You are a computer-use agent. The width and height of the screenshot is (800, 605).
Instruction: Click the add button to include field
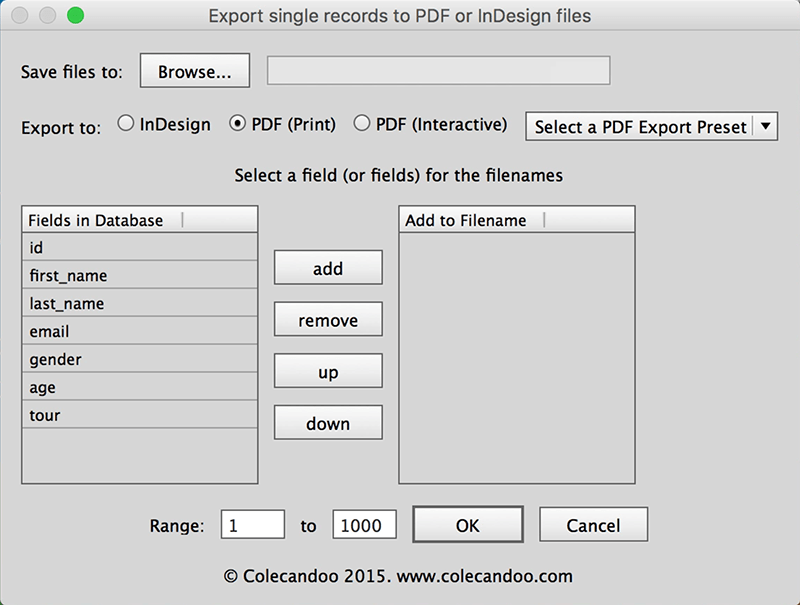327,267
